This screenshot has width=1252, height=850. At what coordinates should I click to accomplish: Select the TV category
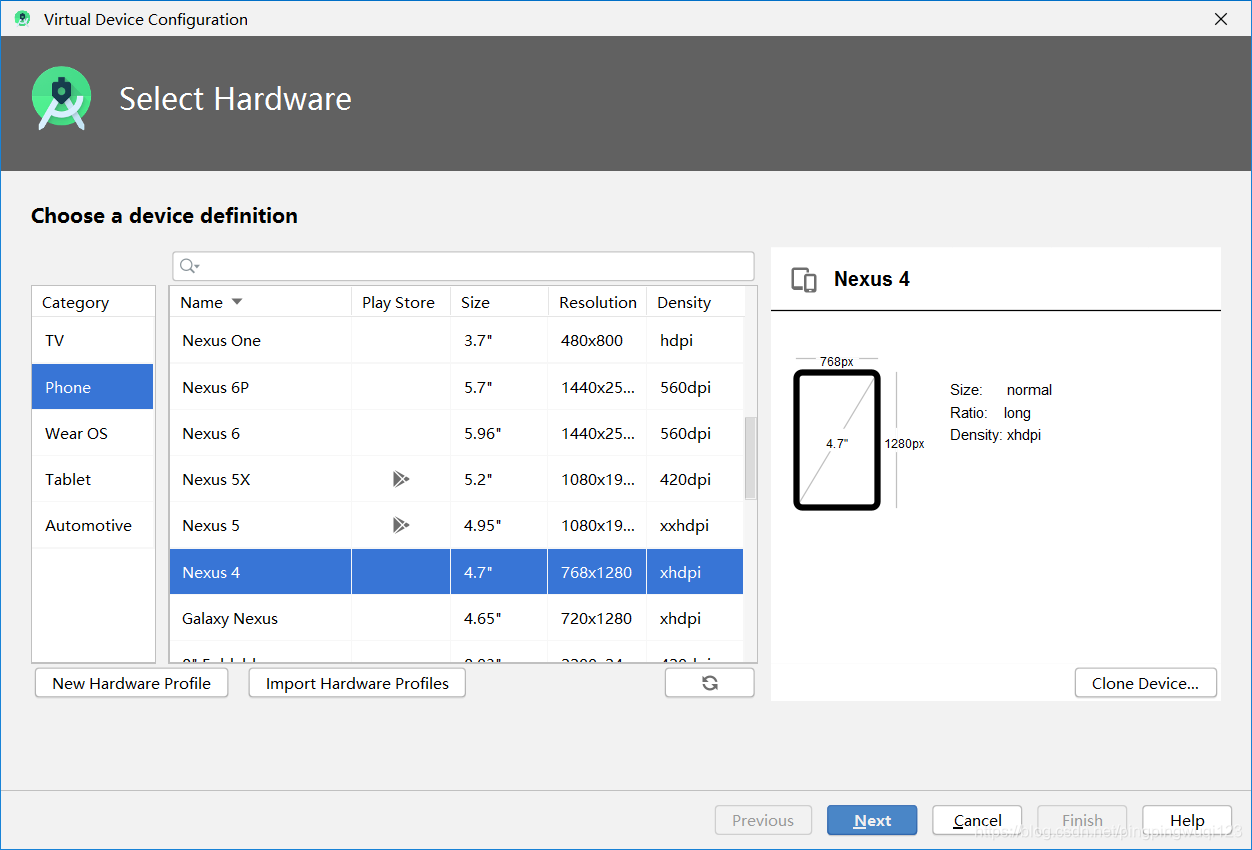pos(93,340)
